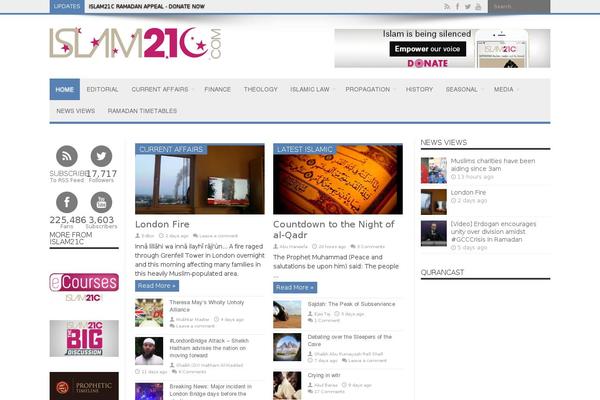
Task: Open the Crying in witr article
Action: tap(324, 375)
